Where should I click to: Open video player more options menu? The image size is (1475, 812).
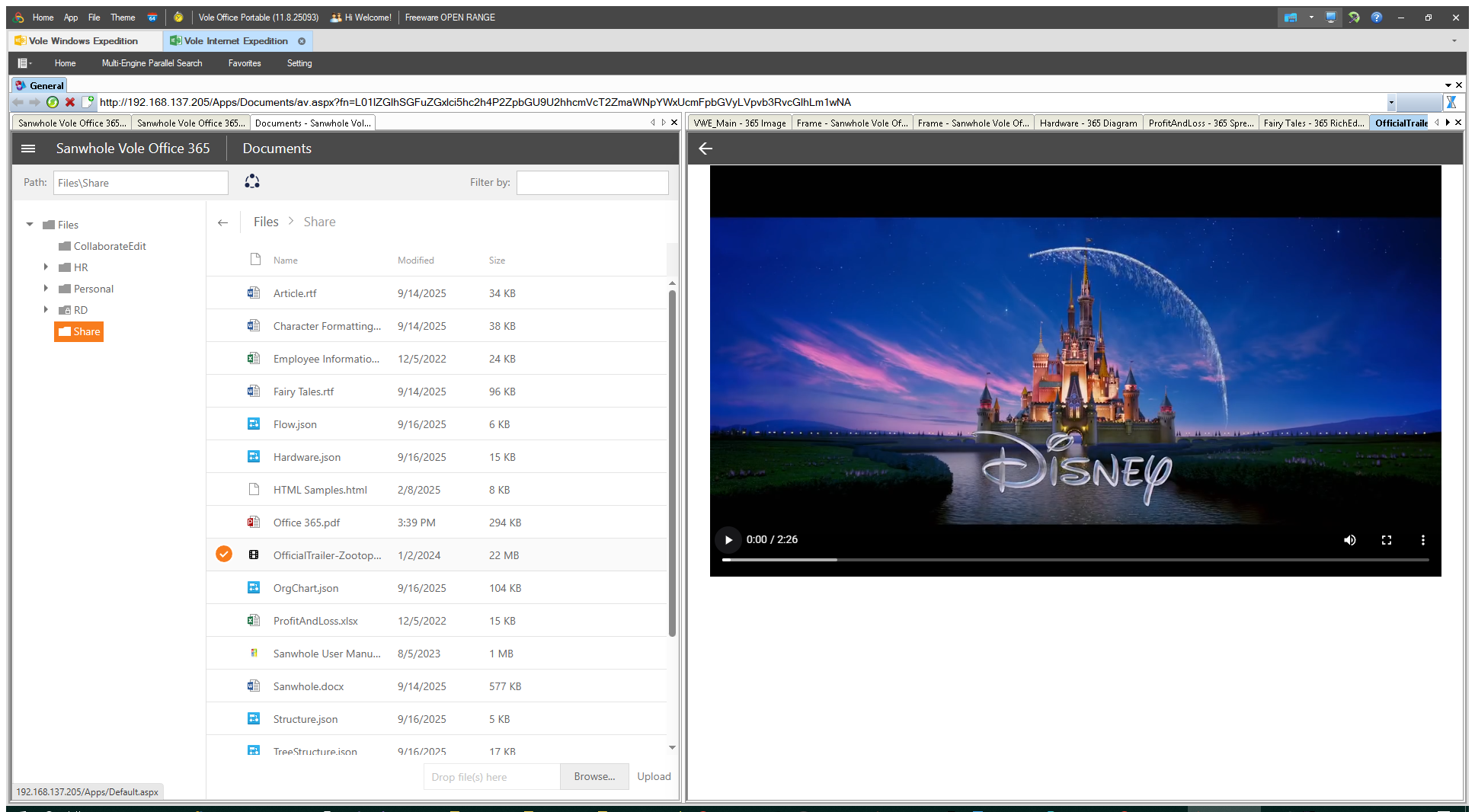tap(1422, 540)
